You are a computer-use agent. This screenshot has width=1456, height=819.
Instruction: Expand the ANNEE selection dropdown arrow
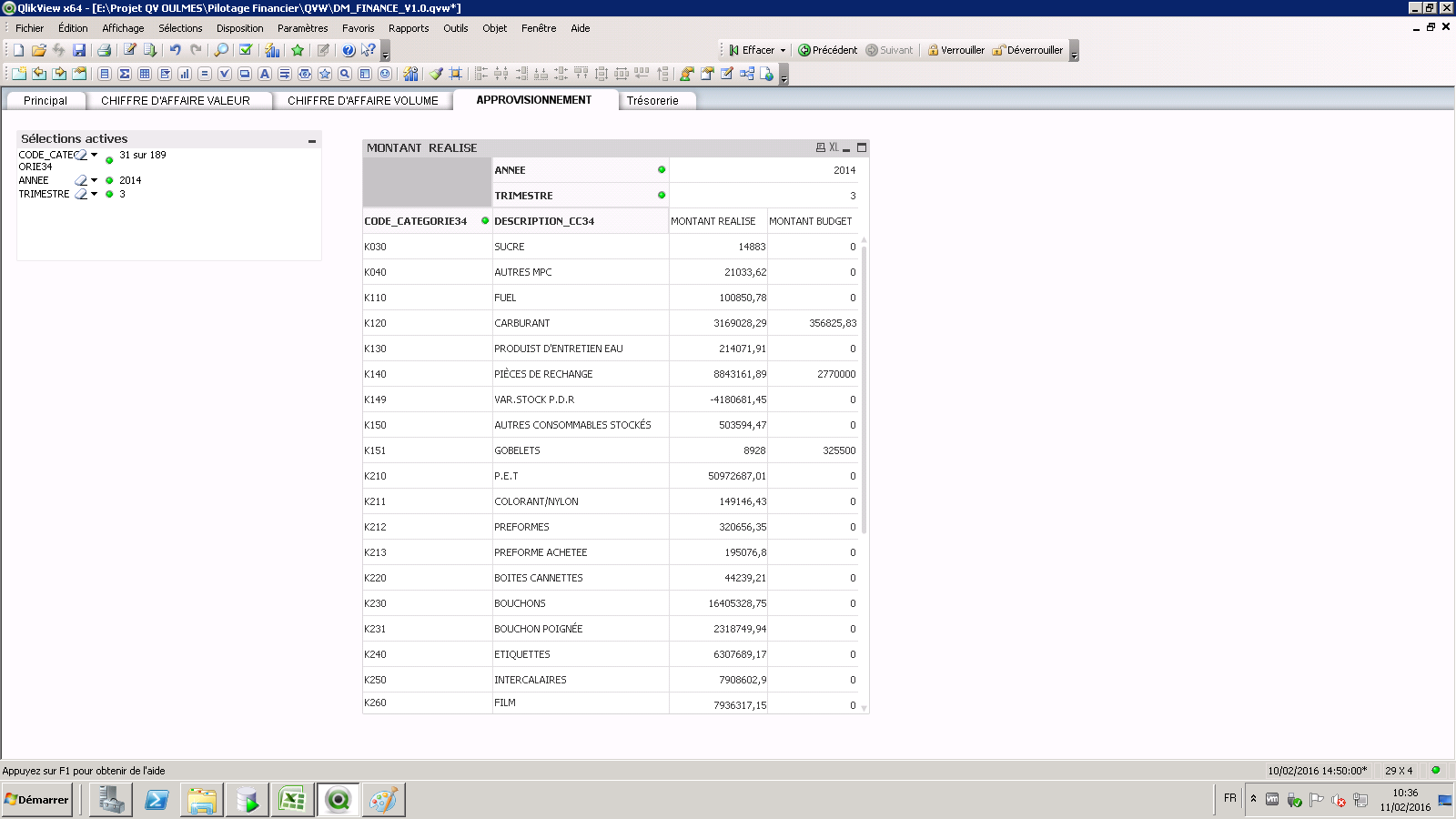tap(94, 180)
